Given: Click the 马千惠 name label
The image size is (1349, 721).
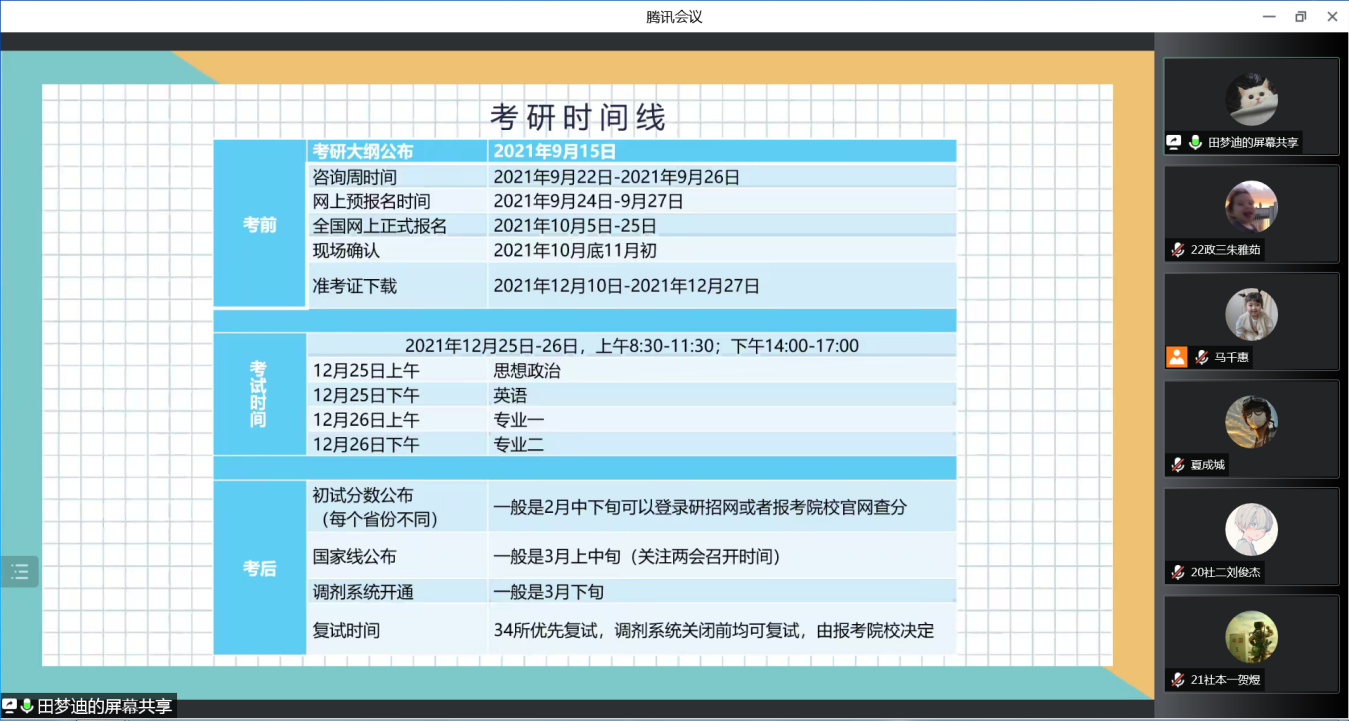Looking at the screenshot, I should [1231, 357].
